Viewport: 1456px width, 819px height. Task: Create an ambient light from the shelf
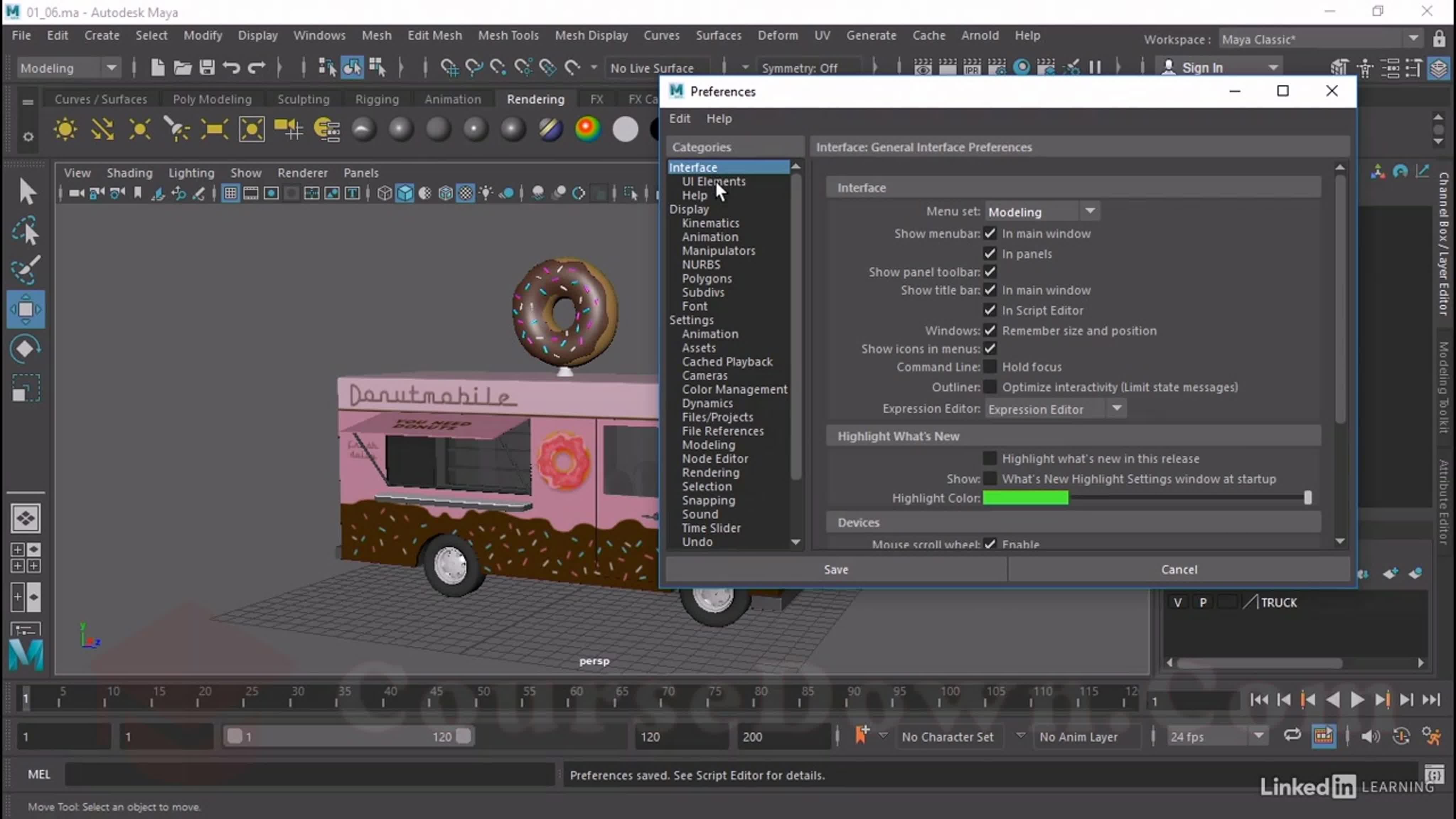point(65,129)
